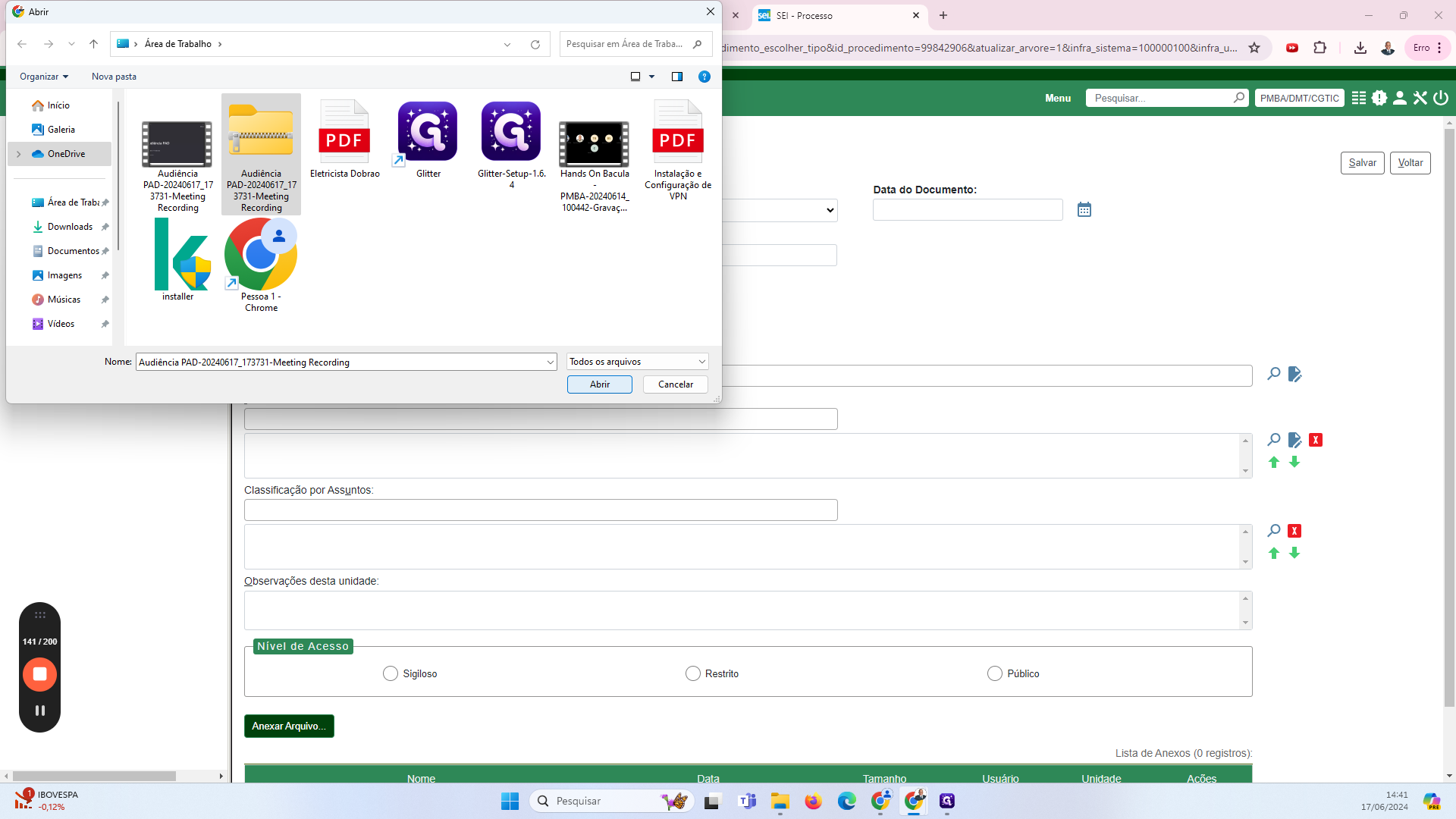Select the Sigiloso access level

[391, 673]
